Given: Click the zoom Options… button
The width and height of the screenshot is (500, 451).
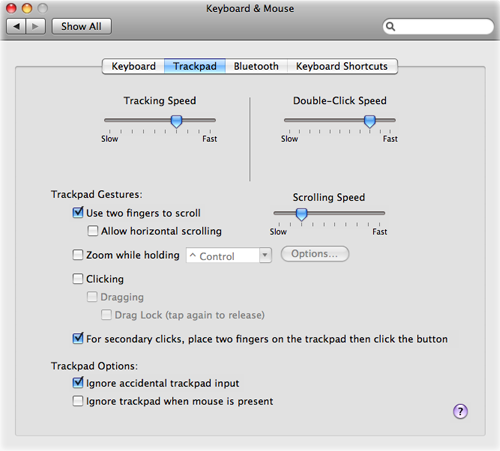Looking at the screenshot, I should [x=315, y=254].
